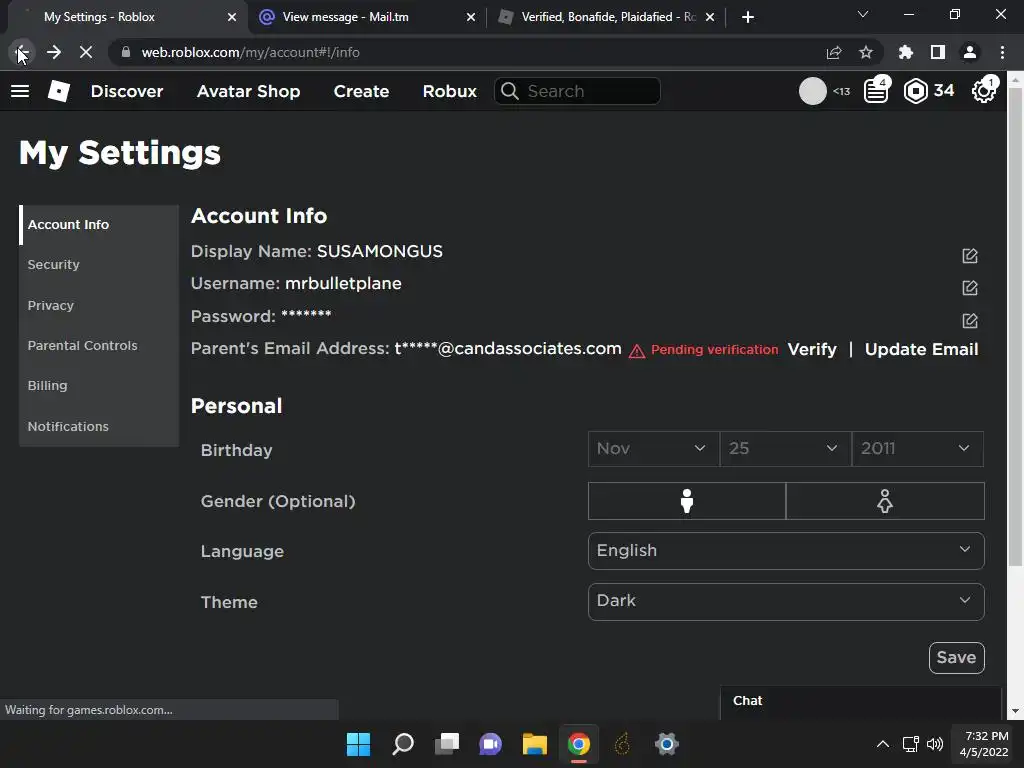Open the Theme dropdown
This screenshot has height=768, width=1024.
(786, 601)
